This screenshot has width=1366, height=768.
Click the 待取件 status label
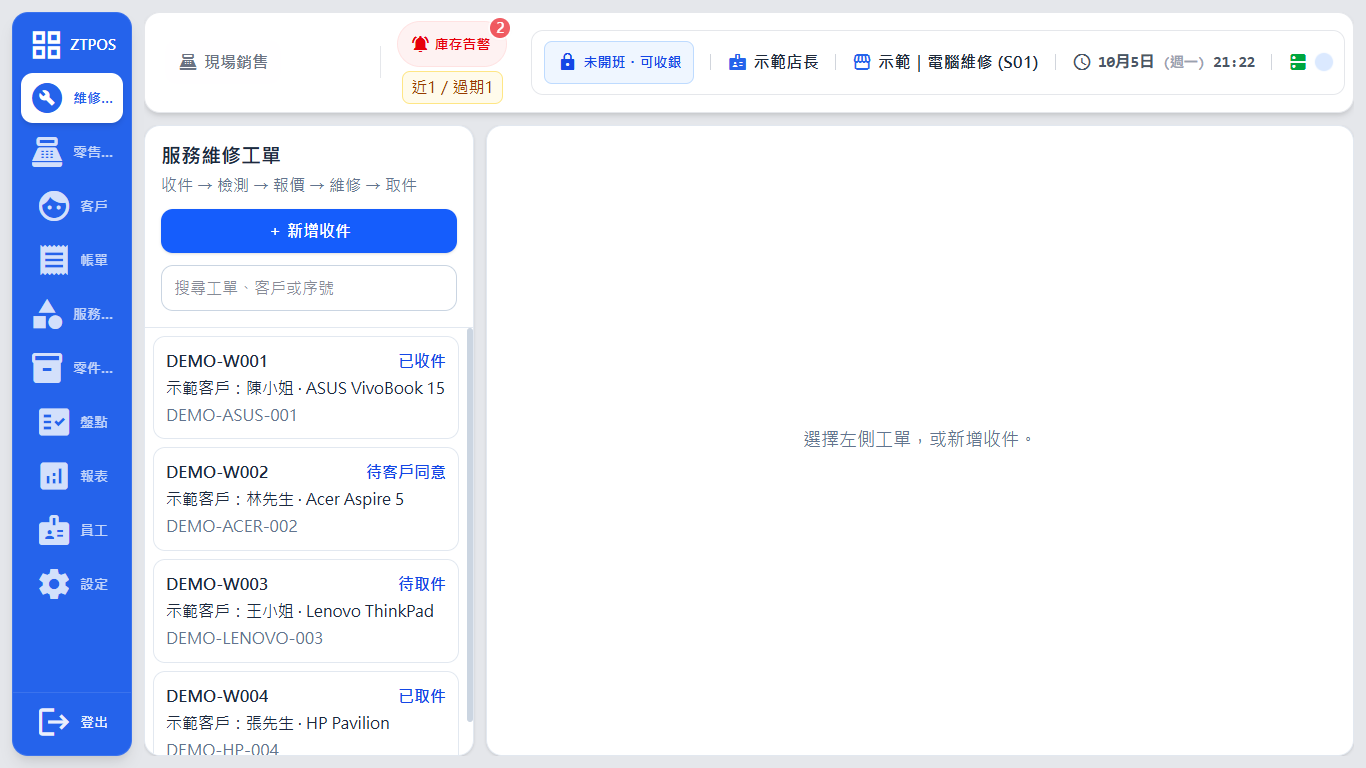[422, 584]
